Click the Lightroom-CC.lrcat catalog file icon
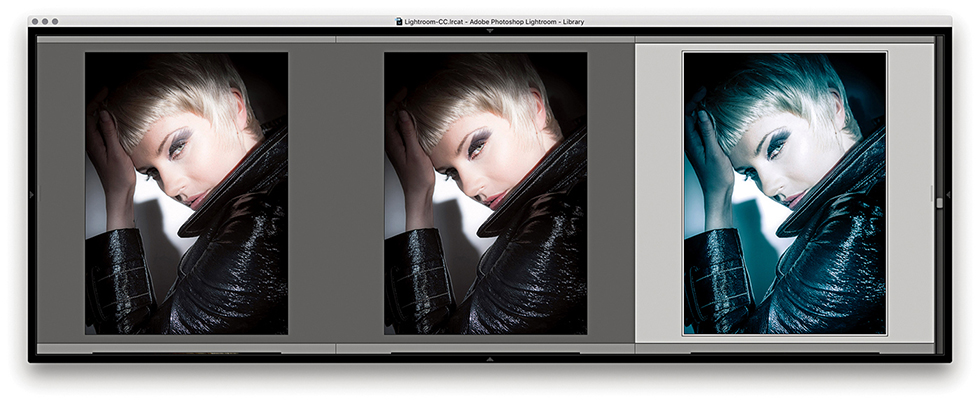 point(399,21)
